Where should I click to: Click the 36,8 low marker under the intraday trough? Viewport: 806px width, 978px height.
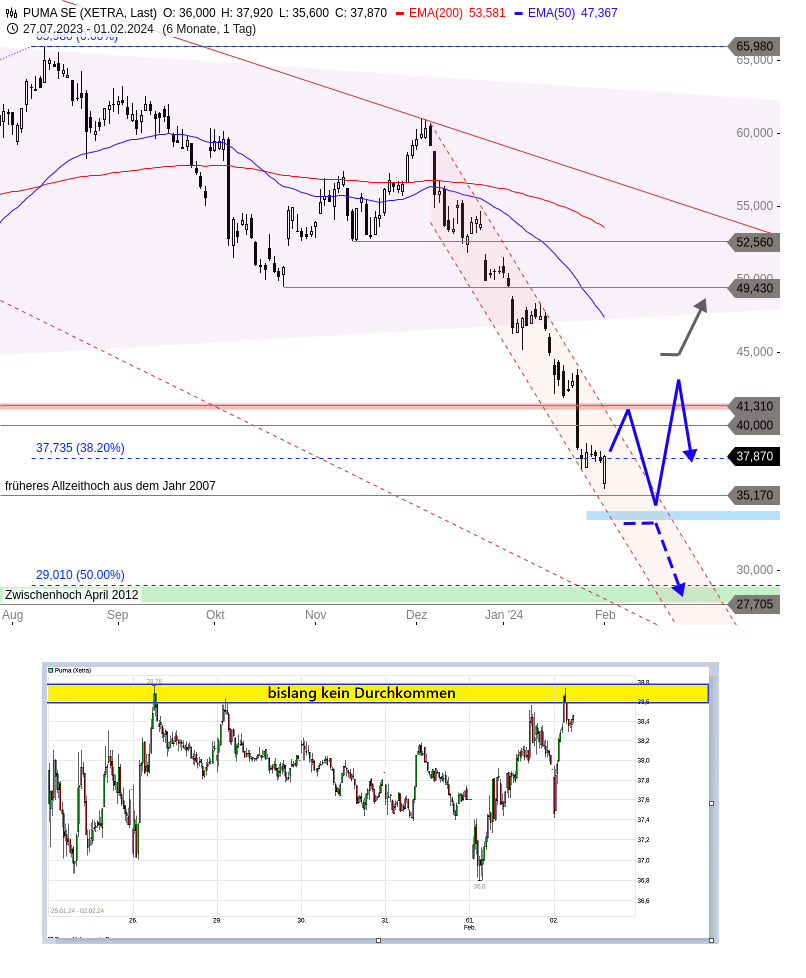(x=479, y=886)
